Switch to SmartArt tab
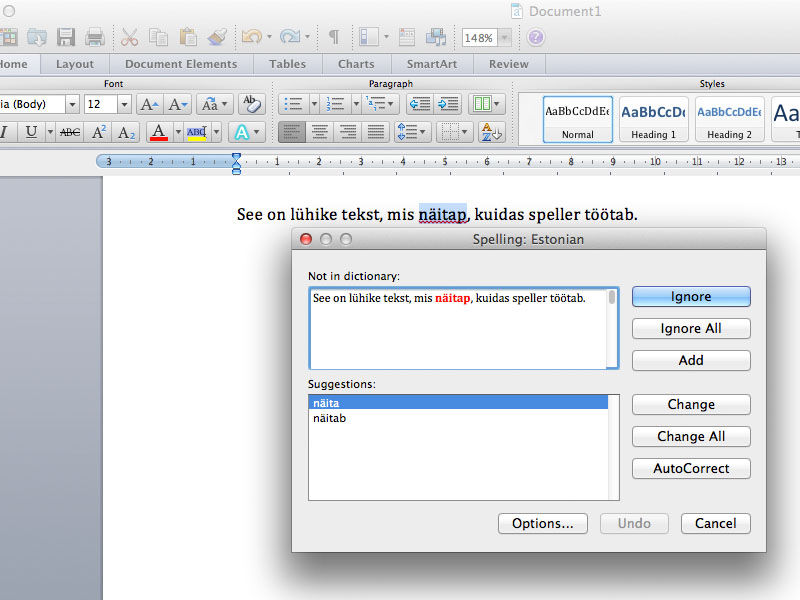This screenshot has height=600, width=800. (x=432, y=64)
